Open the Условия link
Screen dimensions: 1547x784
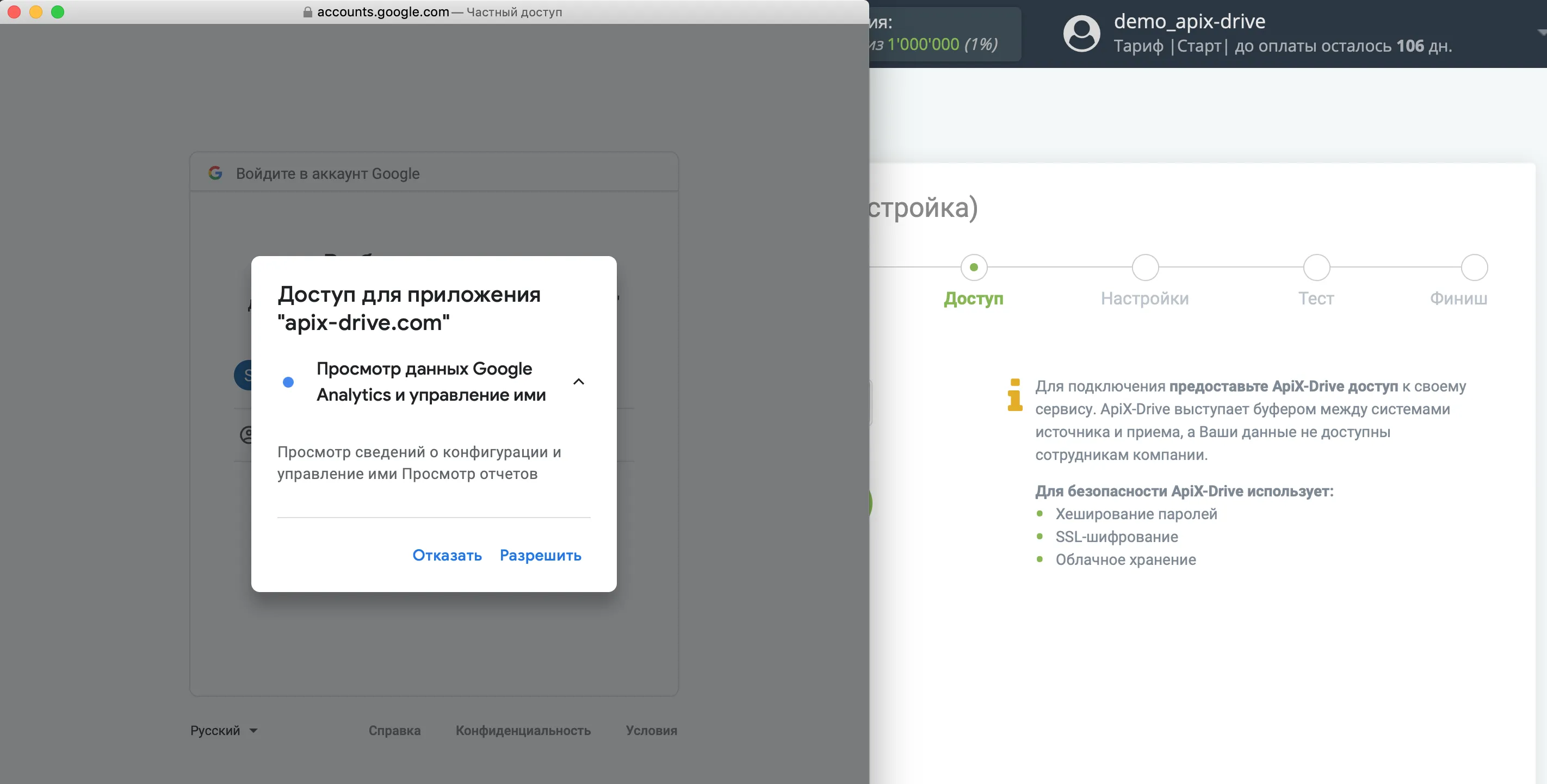coord(652,731)
